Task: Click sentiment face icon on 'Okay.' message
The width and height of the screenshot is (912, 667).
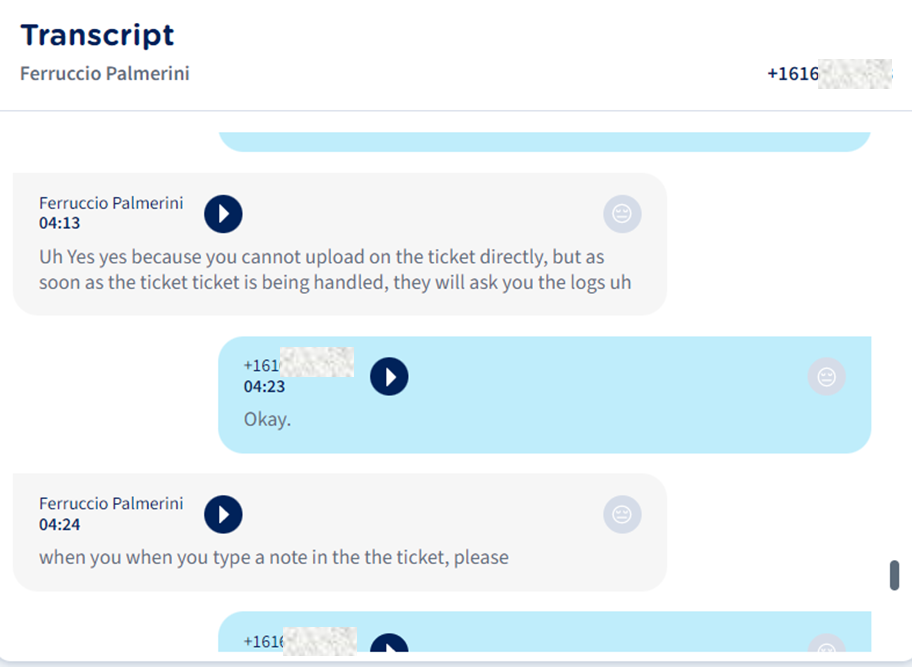Action: click(x=826, y=377)
